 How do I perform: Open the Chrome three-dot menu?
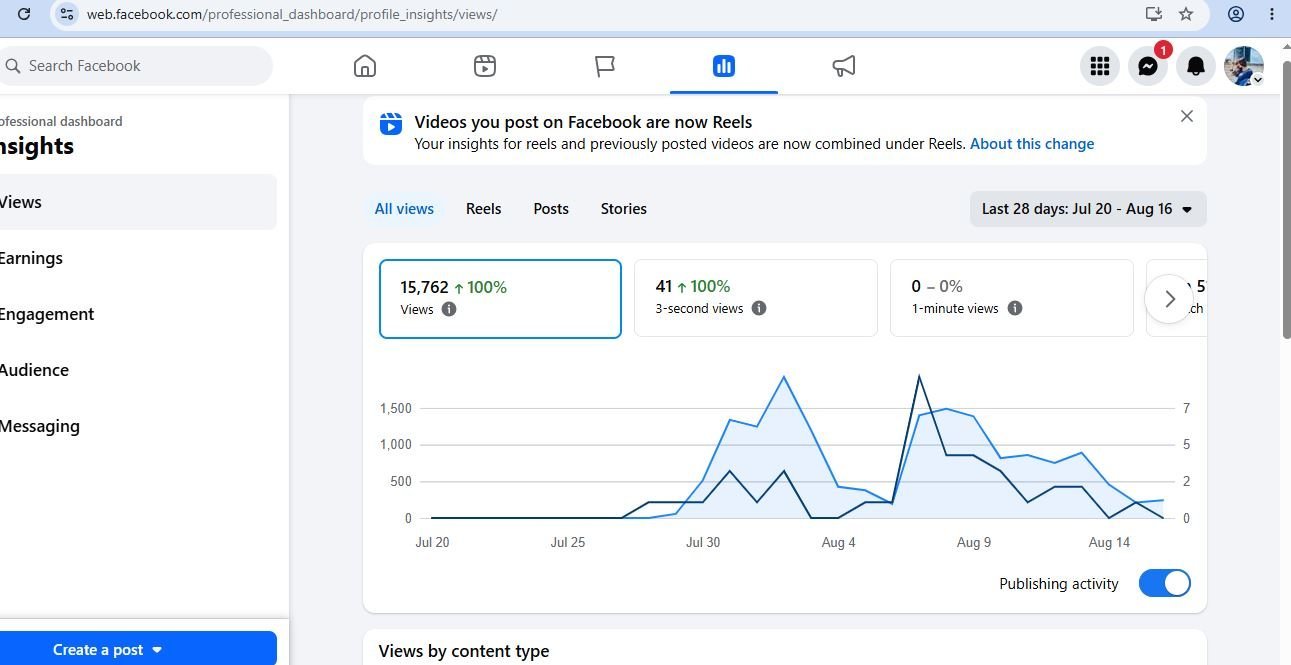(x=1272, y=14)
